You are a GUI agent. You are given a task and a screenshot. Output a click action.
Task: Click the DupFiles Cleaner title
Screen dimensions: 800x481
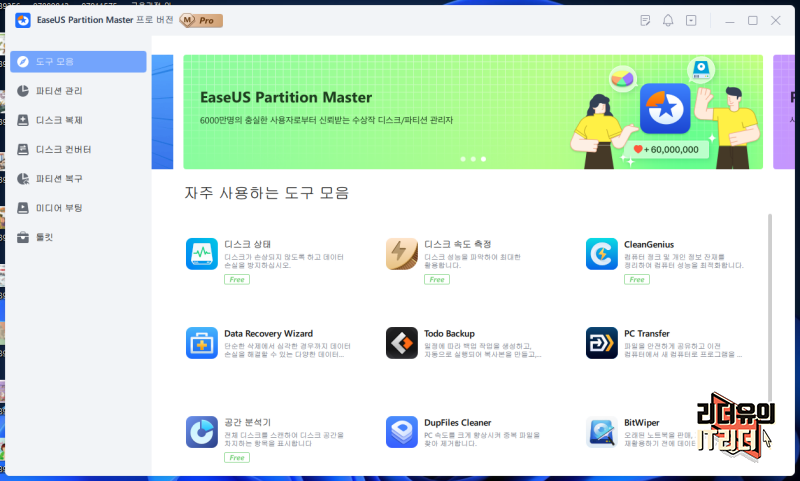pos(458,423)
